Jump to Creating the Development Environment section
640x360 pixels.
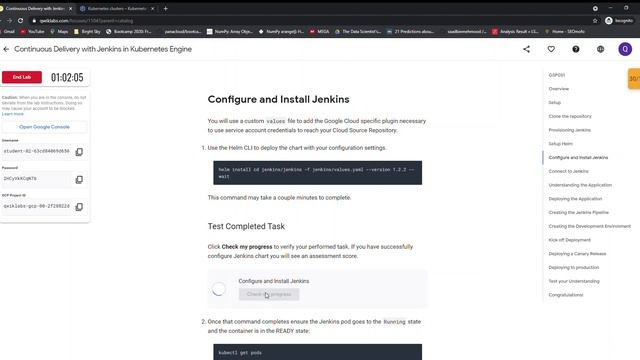[x=589, y=226]
